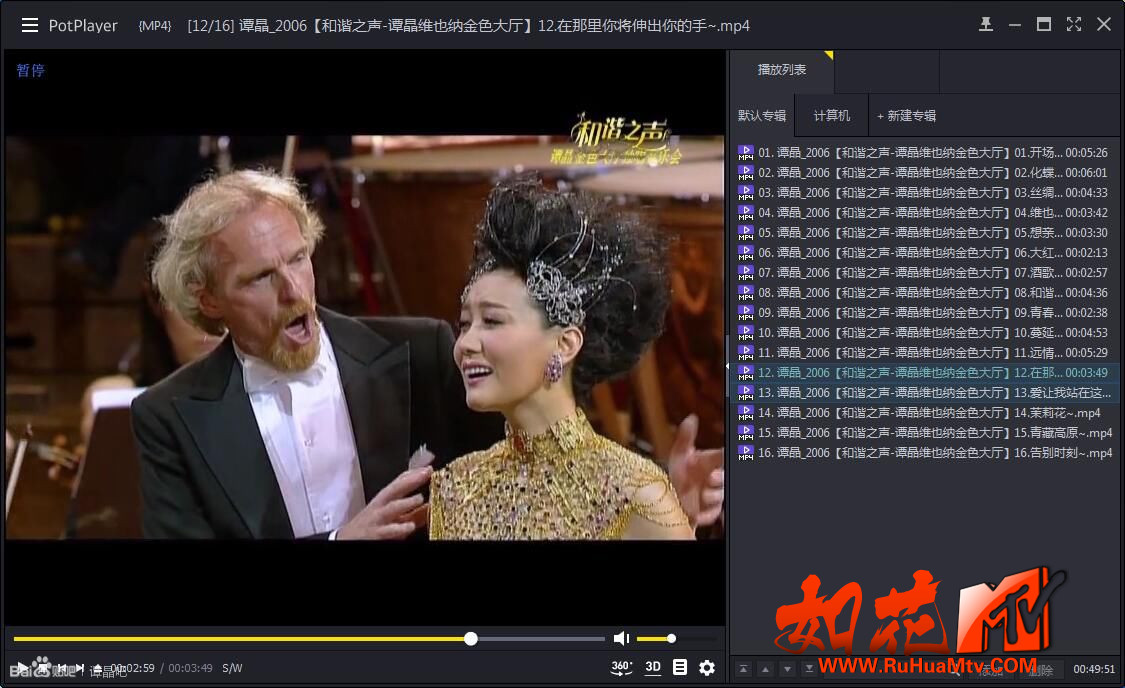Viewport: 1125px width, 688px height.
Task: Select playlist item 14.茉莉花~.mp4
Action: (925, 413)
